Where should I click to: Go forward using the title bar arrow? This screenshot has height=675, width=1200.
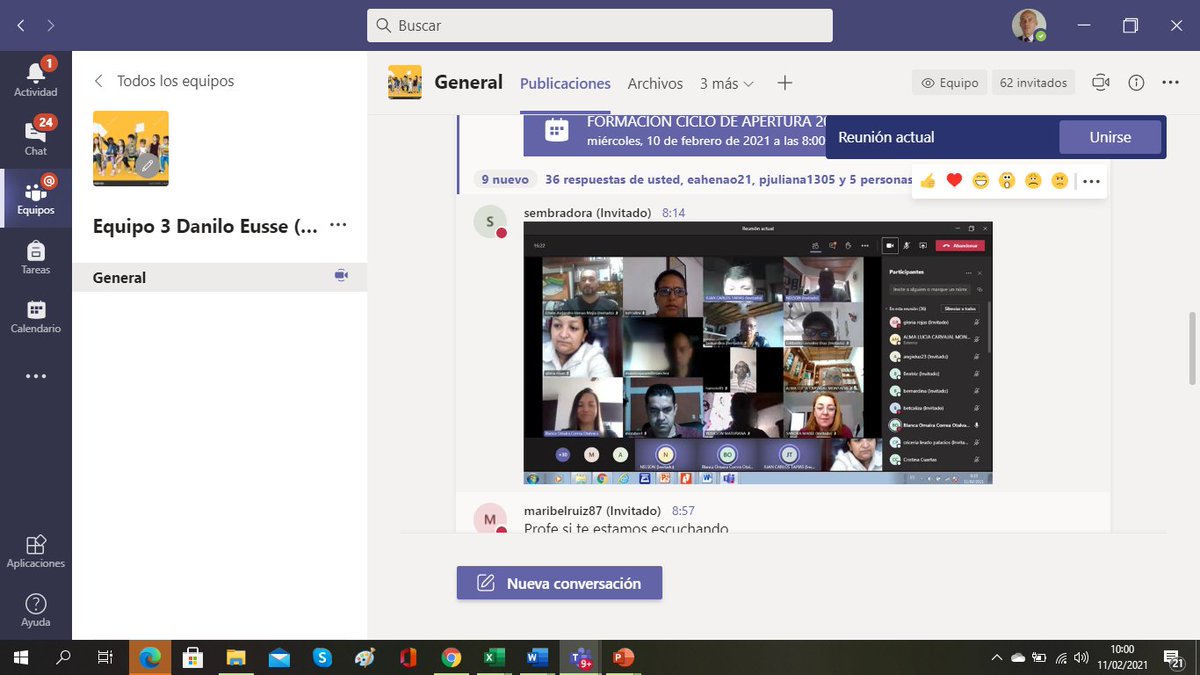(x=51, y=25)
